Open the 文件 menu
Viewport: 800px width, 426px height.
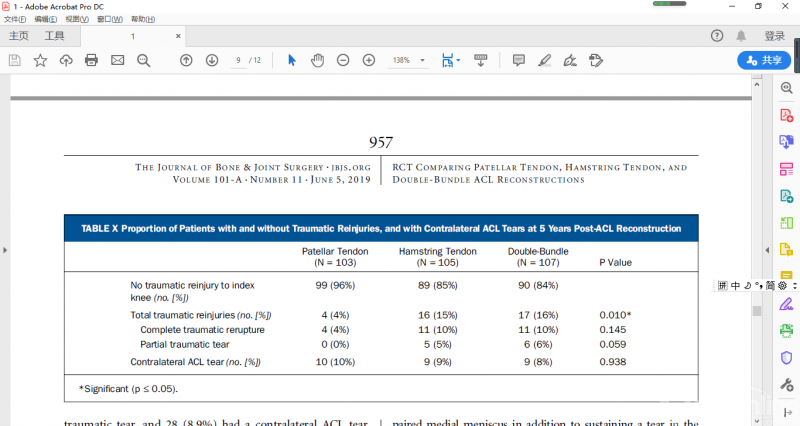pos(15,19)
